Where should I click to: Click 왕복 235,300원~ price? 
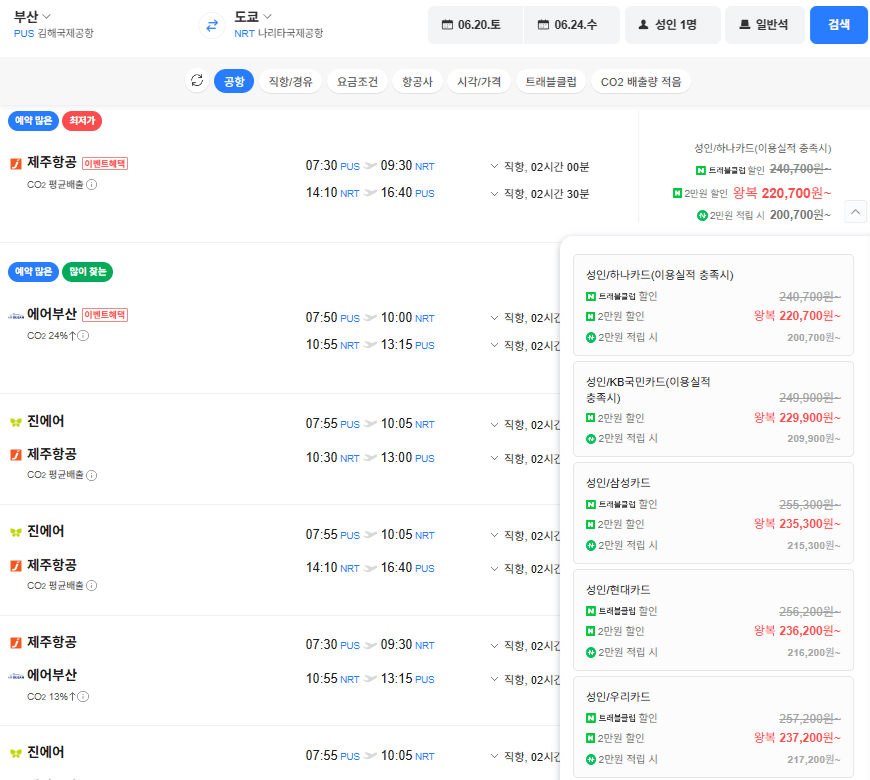click(797, 524)
